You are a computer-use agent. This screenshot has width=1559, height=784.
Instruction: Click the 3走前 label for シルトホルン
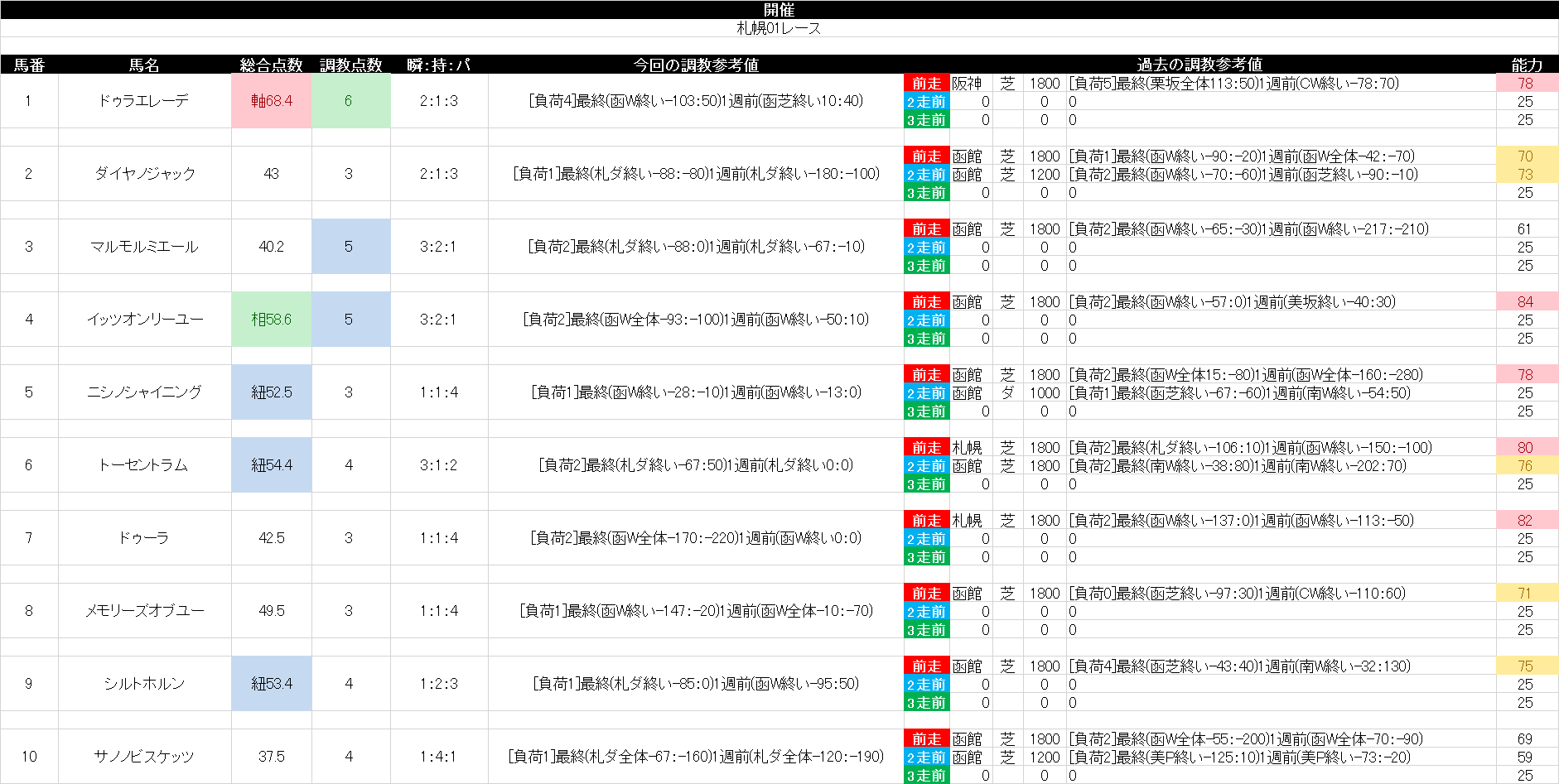click(926, 703)
